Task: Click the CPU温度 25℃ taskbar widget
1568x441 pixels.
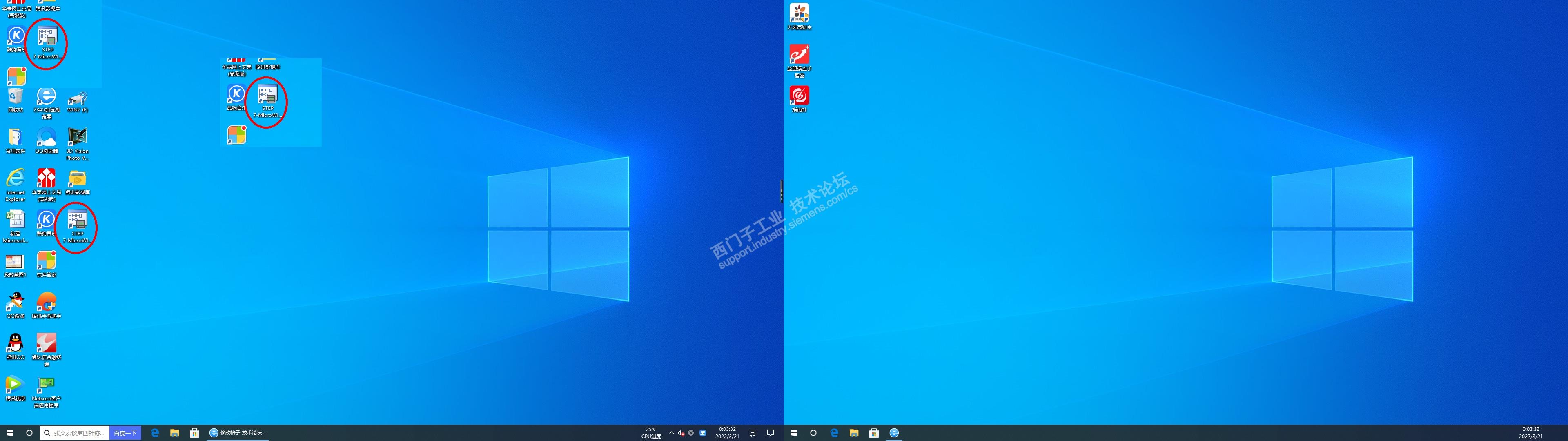Action: pos(651,432)
